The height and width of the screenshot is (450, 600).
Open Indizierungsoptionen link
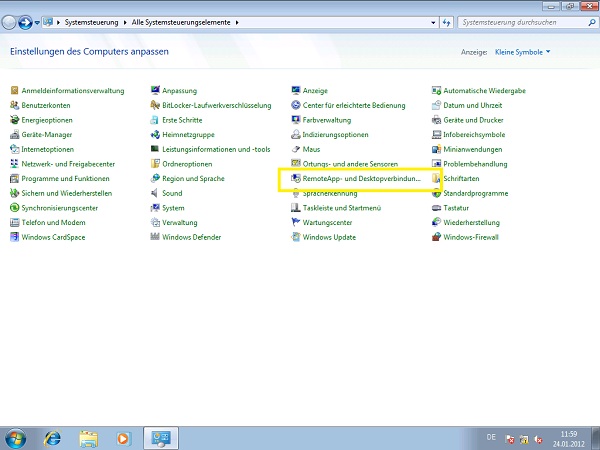(x=336, y=135)
